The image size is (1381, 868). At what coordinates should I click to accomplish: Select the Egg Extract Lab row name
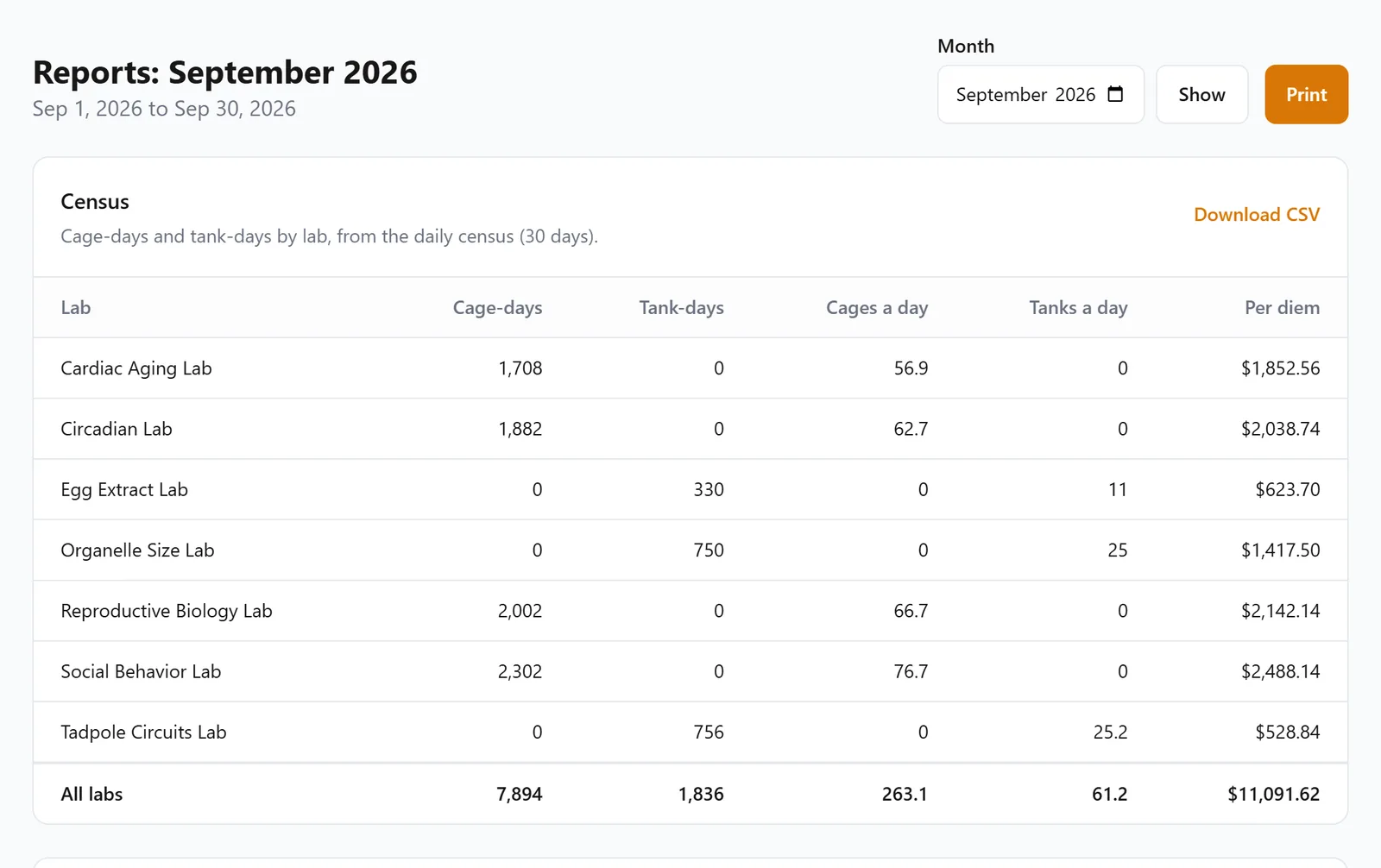click(x=124, y=490)
